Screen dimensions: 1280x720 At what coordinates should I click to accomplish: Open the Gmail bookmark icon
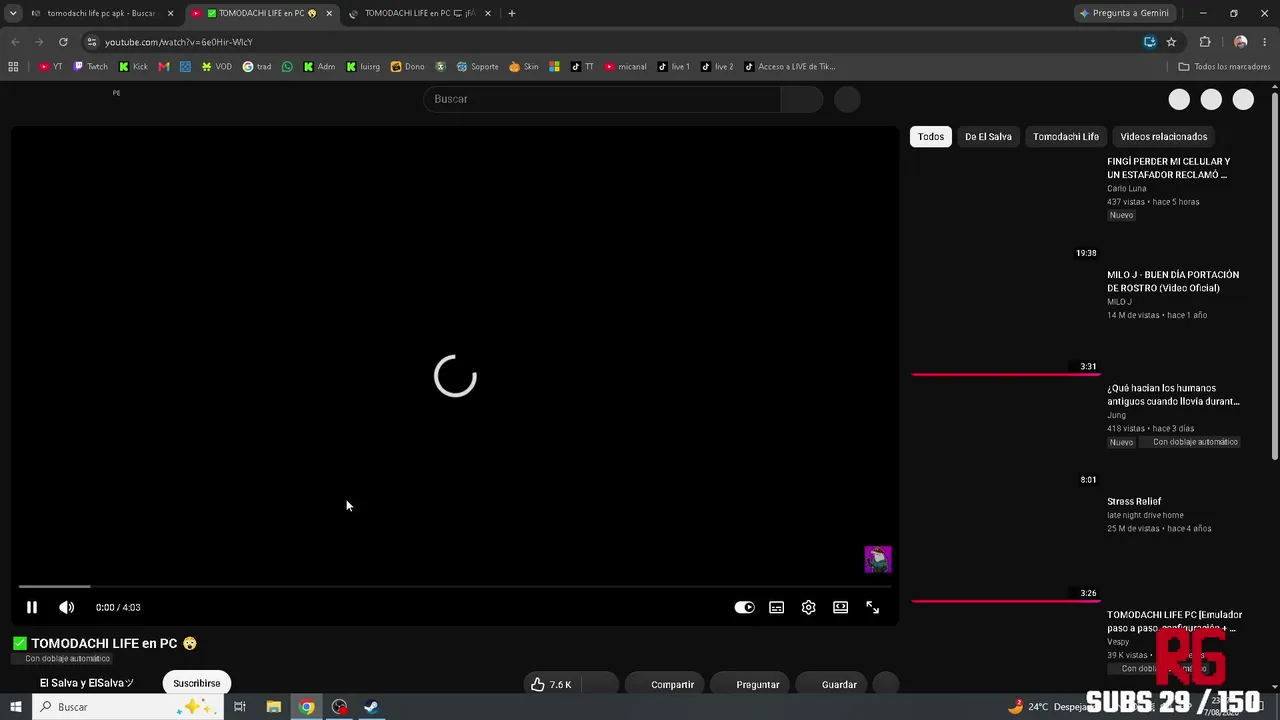pyautogui.click(x=164, y=67)
